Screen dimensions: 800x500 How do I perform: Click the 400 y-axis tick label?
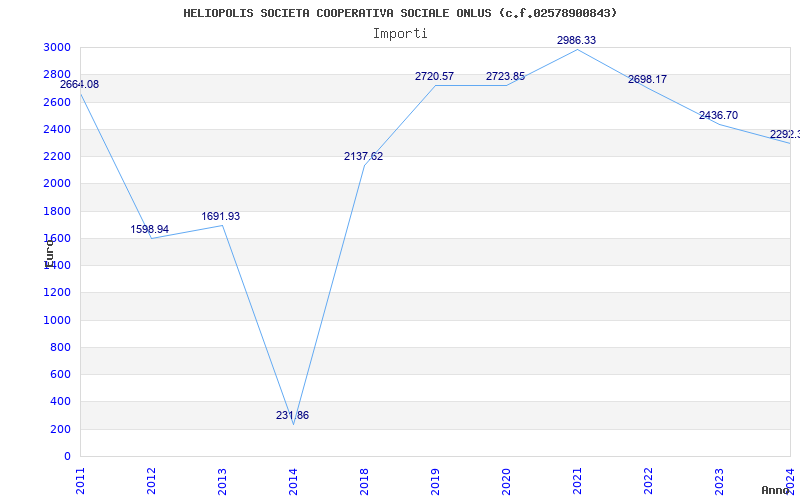60,402
